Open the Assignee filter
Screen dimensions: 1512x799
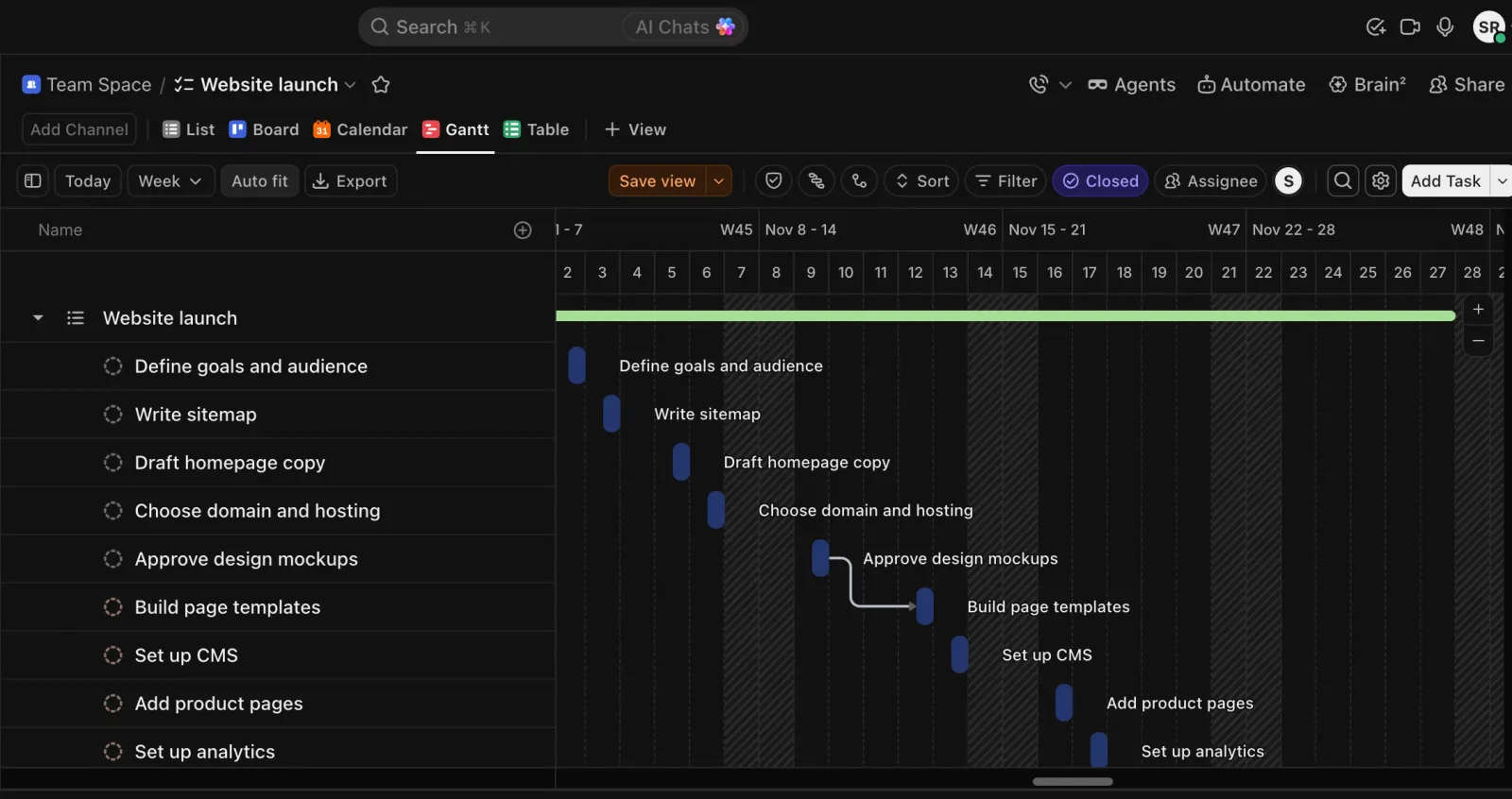coord(1211,180)
